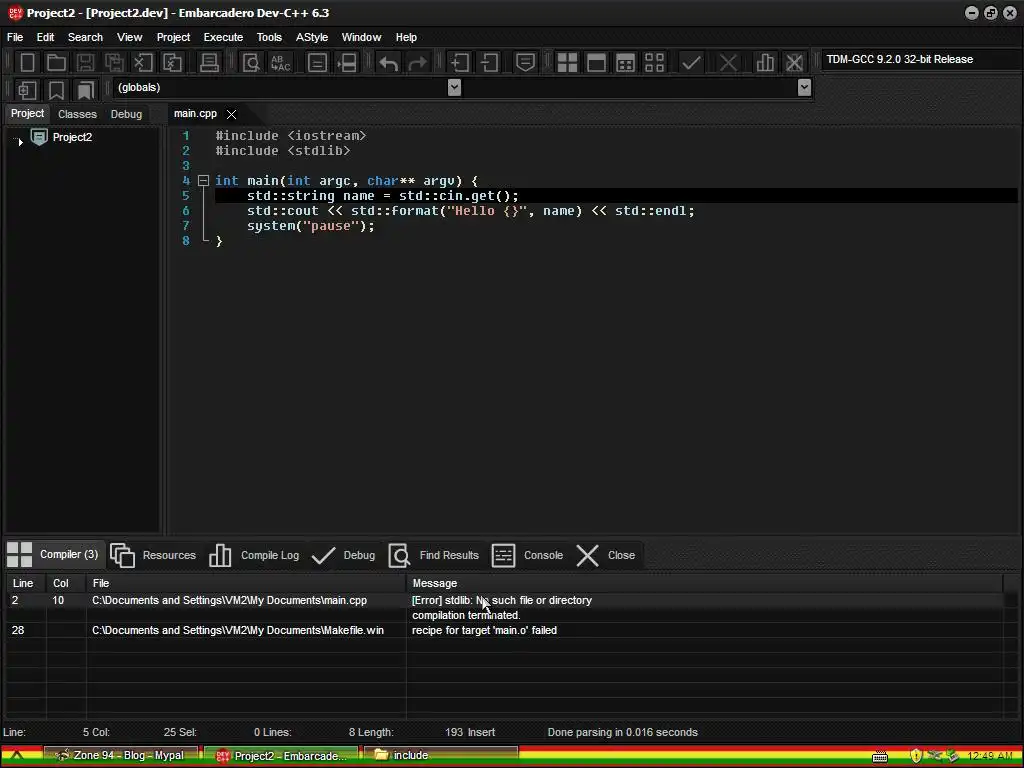Collapse the main function fold marker
The image size is (1024, 768).
pos(203,180)
